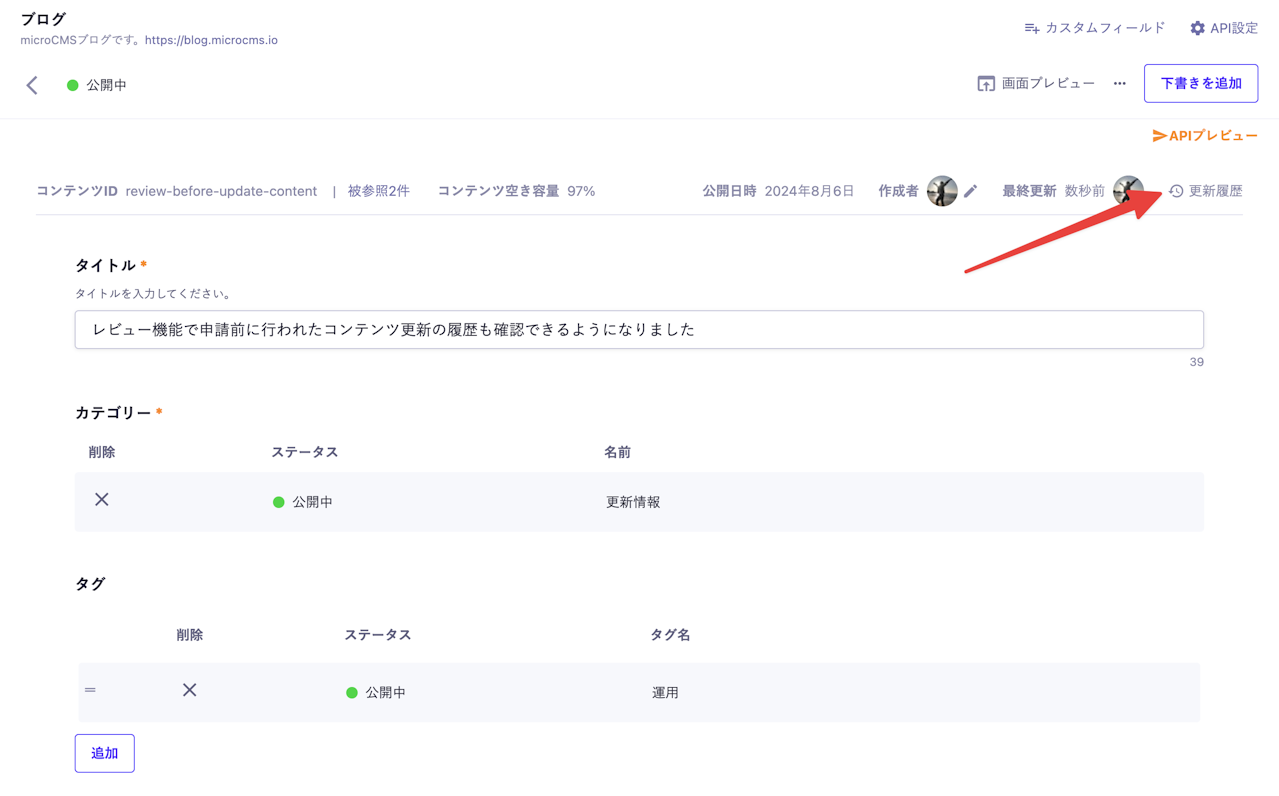Delete the 更新情報 category with the × icon
The width and height of the screenshot is (1279, 796).
pyautogui.click(x=101, y=499)
